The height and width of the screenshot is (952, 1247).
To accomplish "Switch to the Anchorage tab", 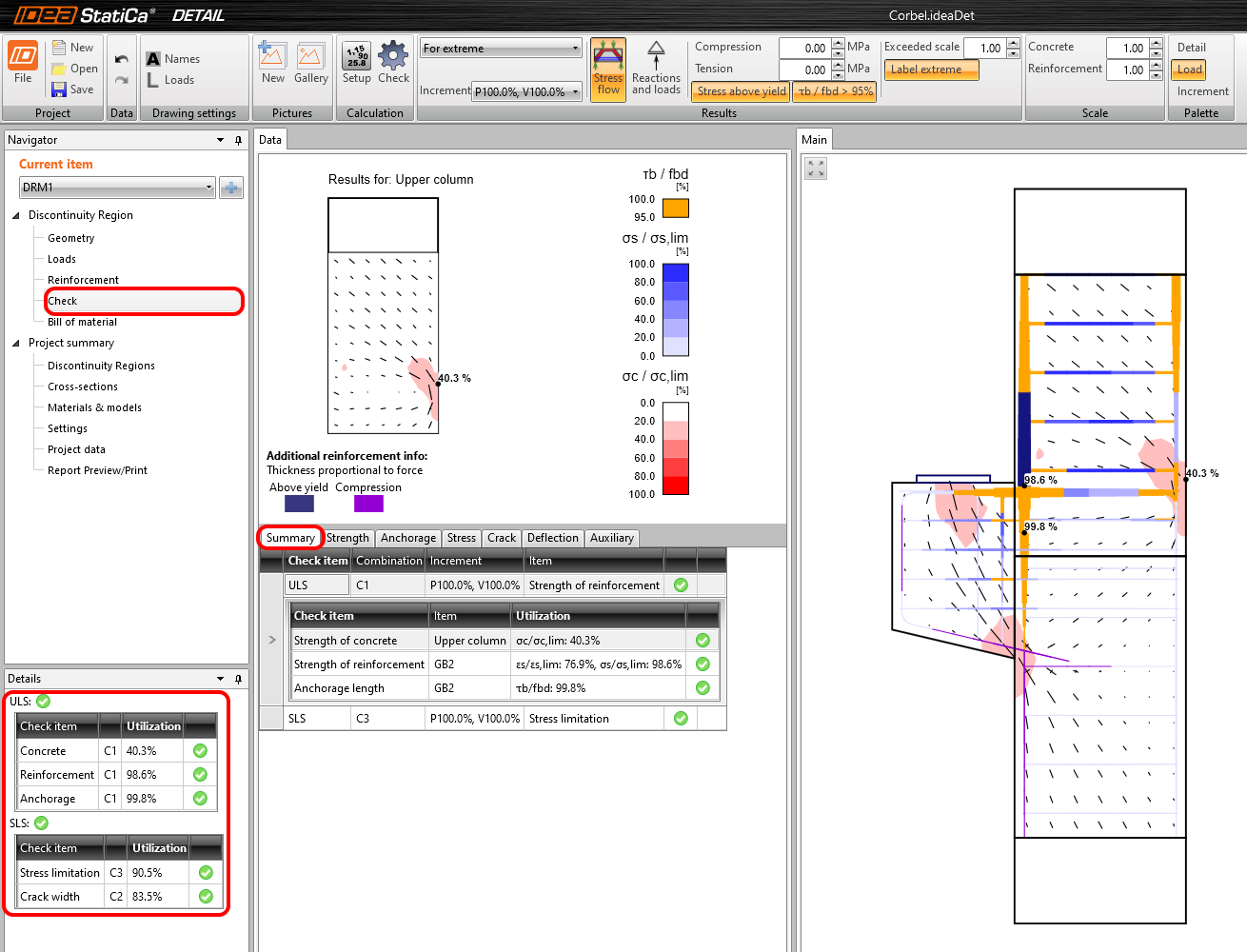I will point(407,538).
